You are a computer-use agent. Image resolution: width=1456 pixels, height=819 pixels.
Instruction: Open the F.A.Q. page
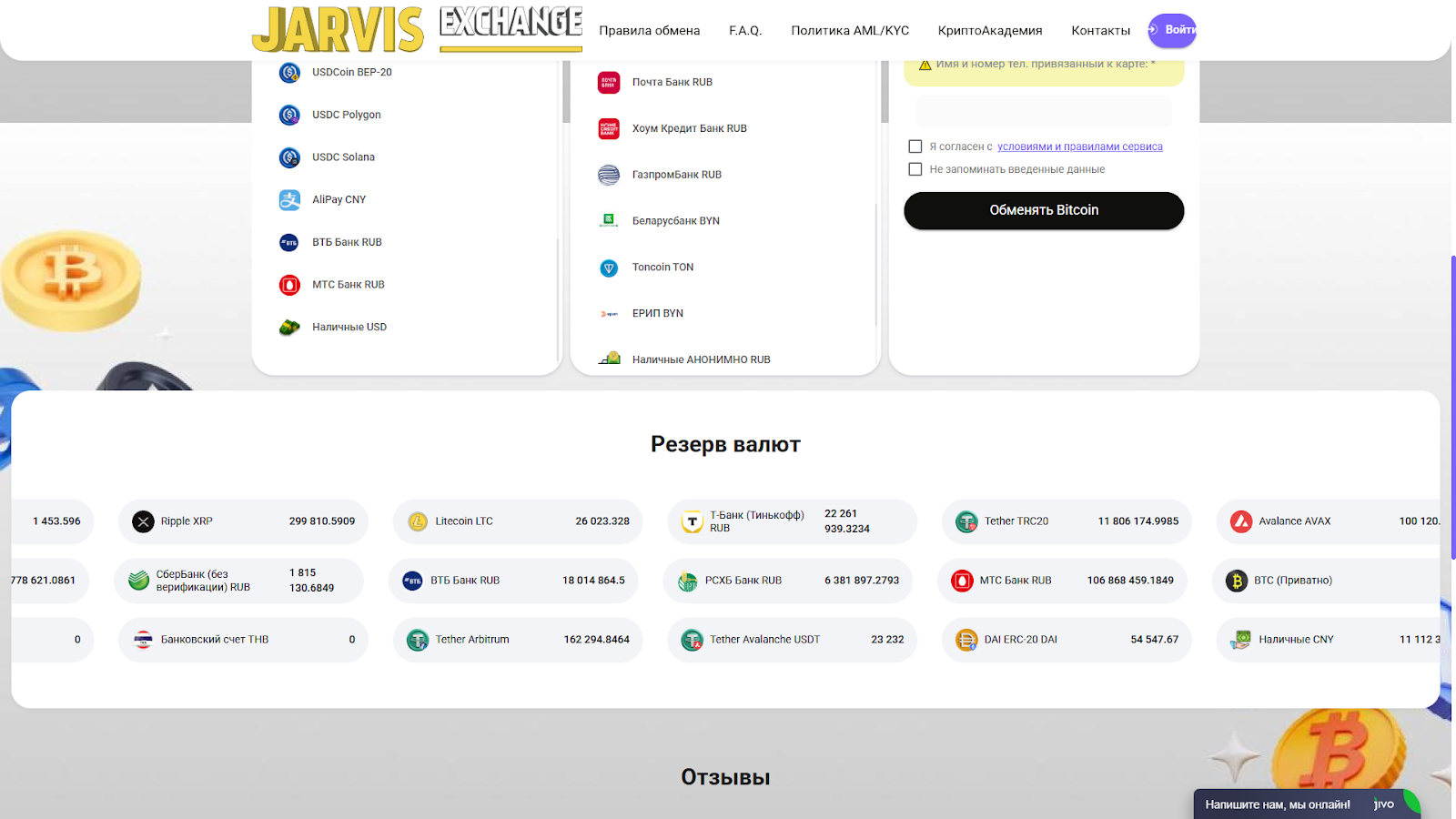click(x=745, y=31)
